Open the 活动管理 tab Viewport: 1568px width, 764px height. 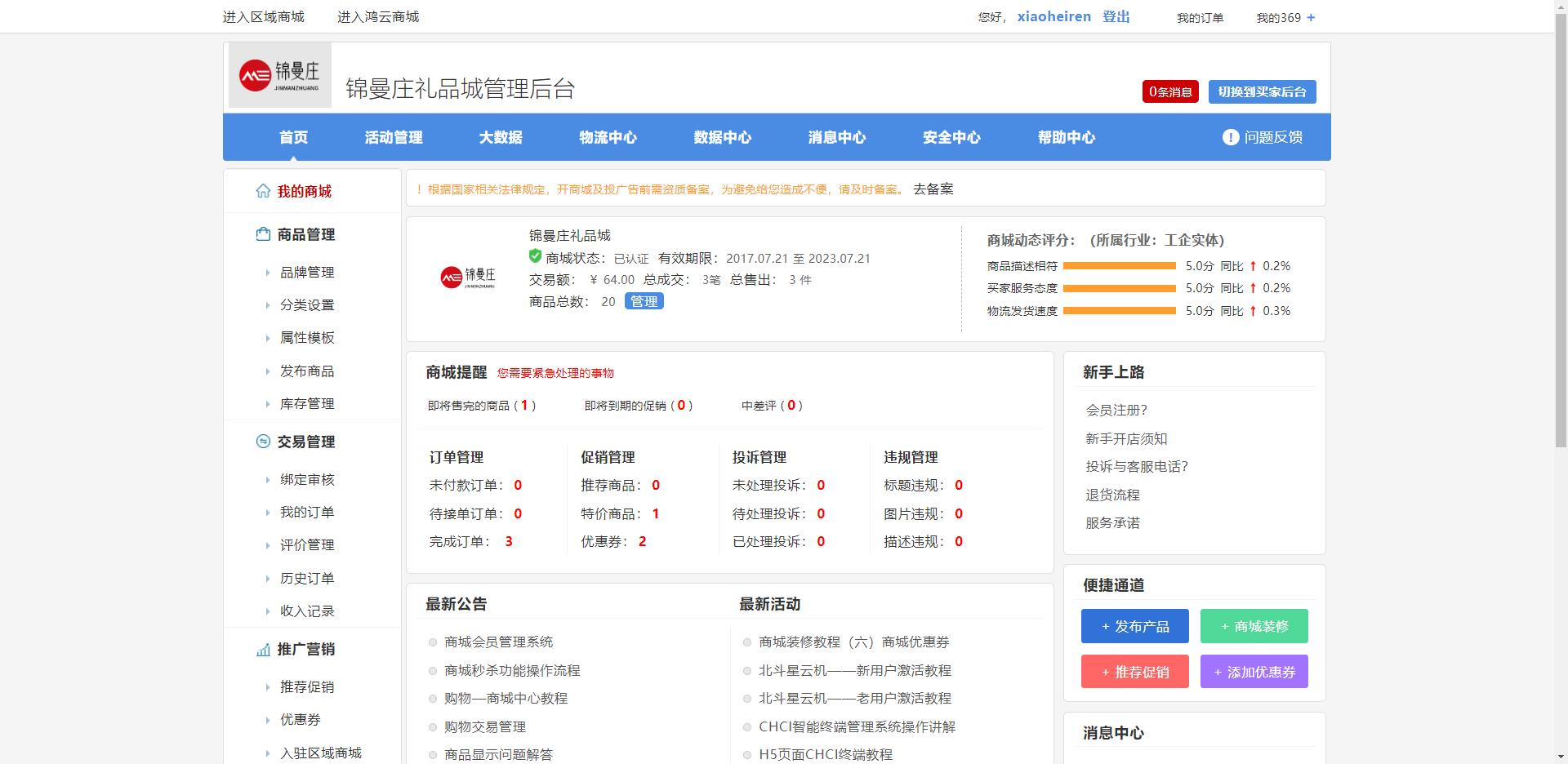[394, 137]
